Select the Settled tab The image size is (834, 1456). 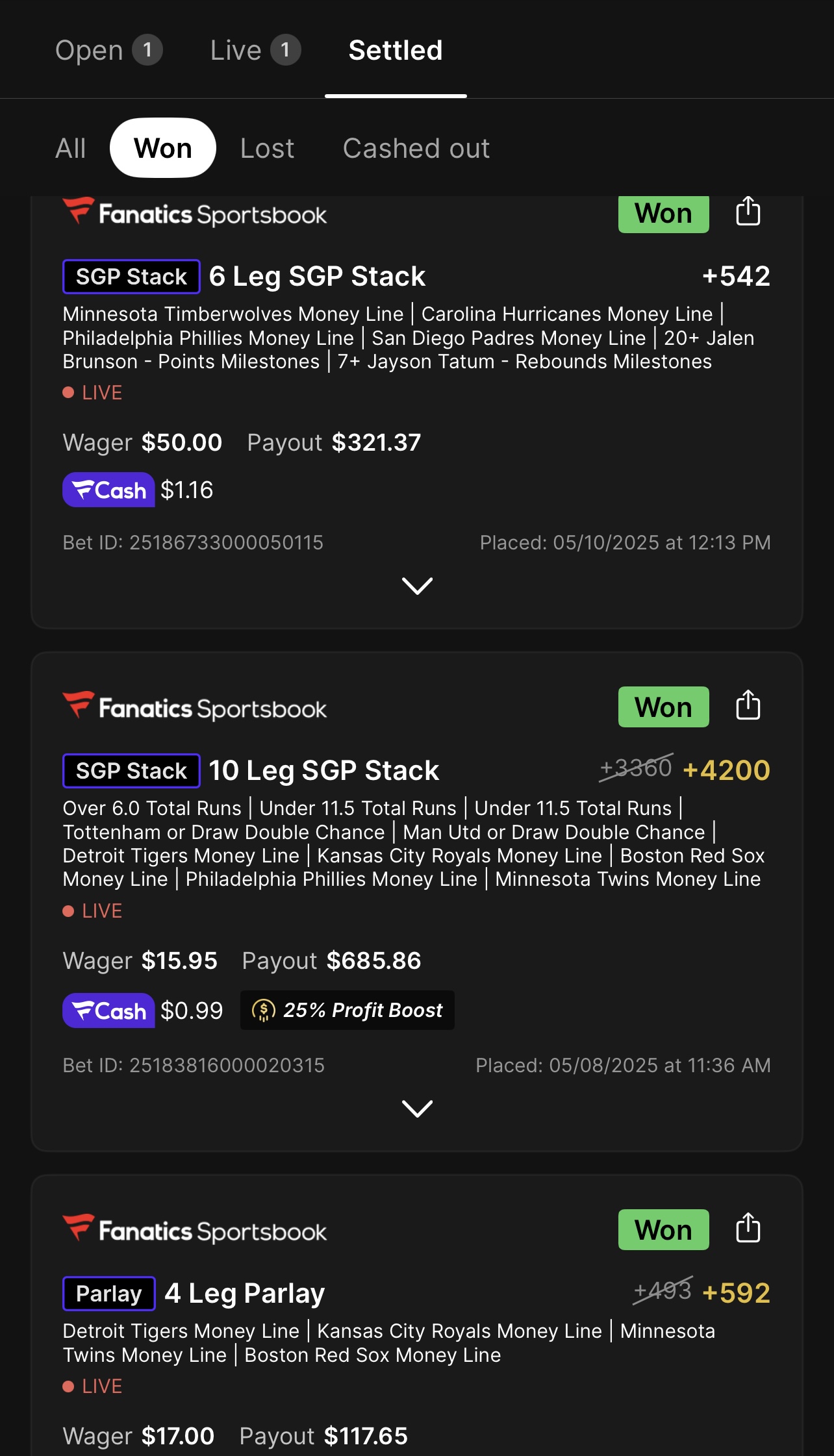396,51
